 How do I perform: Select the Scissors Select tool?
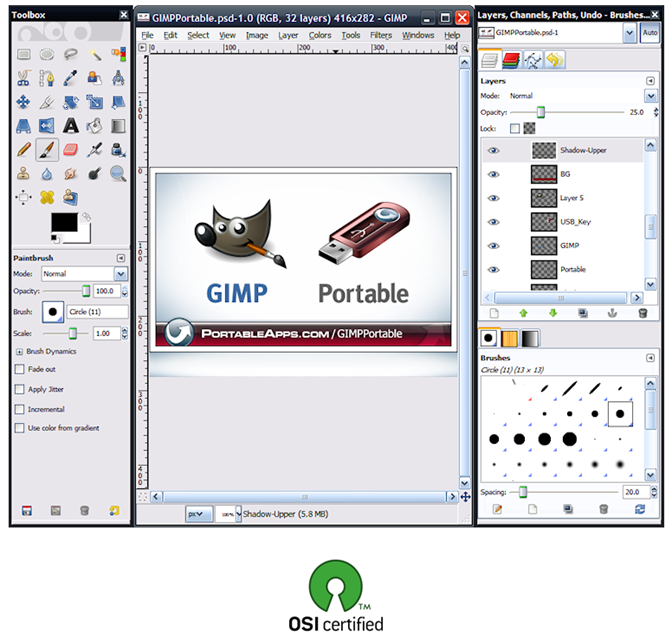click(24, 78)
